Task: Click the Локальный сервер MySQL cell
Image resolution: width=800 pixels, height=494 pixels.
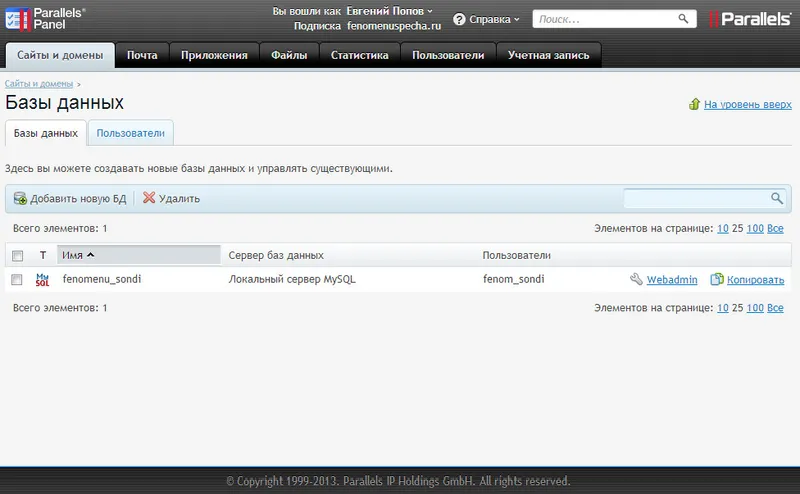Action: coord(292,279)
